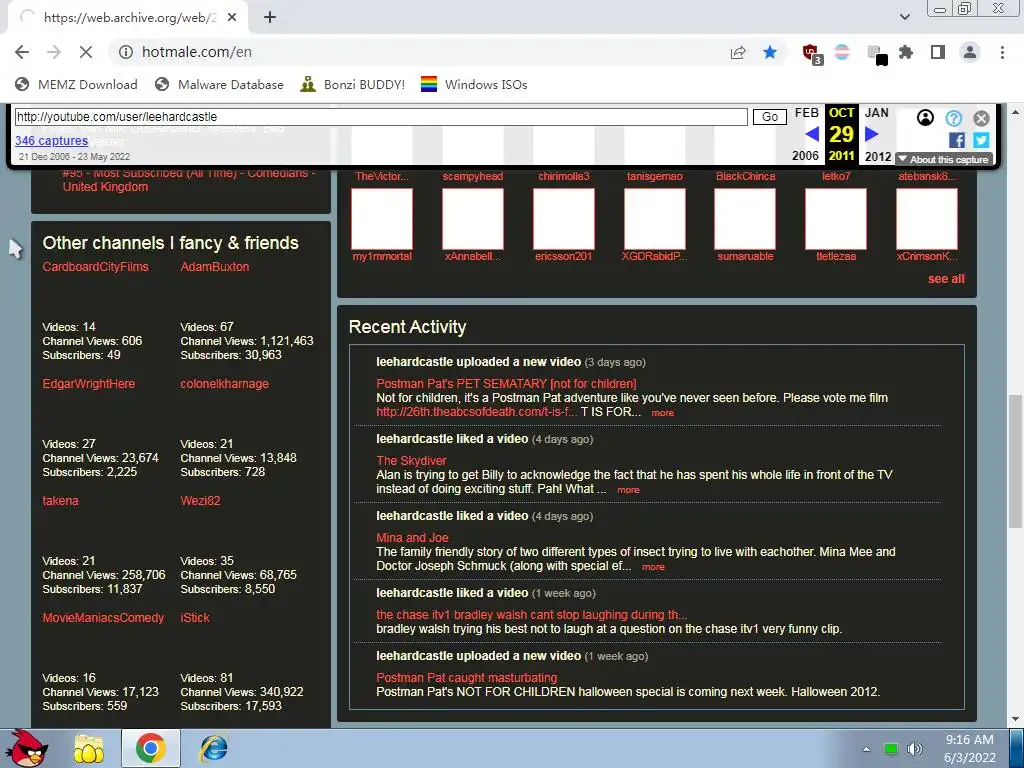
Task: Open Wayback help question mark icon
Action: click(953, 118)
